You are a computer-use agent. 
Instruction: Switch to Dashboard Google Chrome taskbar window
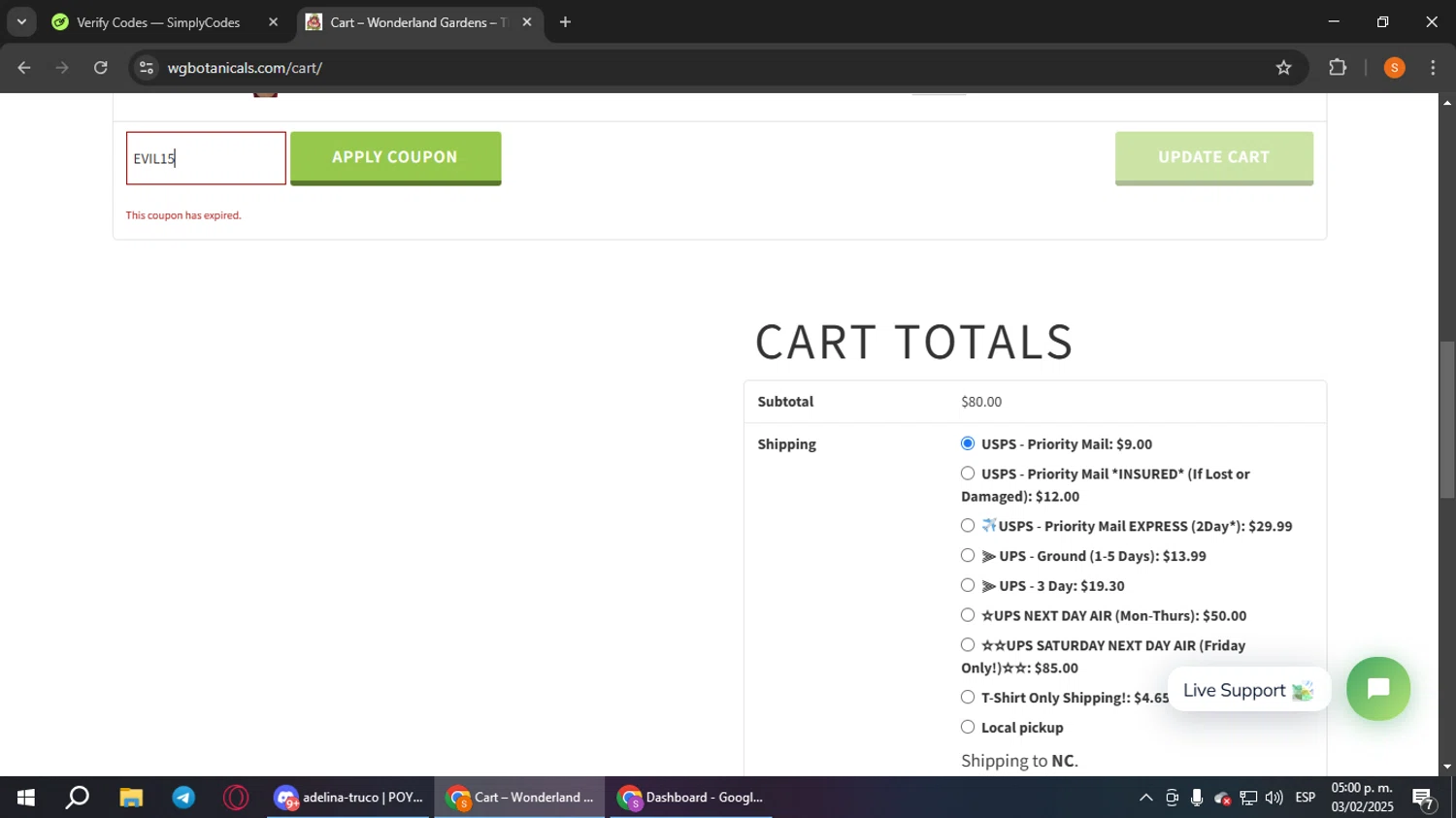[x=691, y=798]
